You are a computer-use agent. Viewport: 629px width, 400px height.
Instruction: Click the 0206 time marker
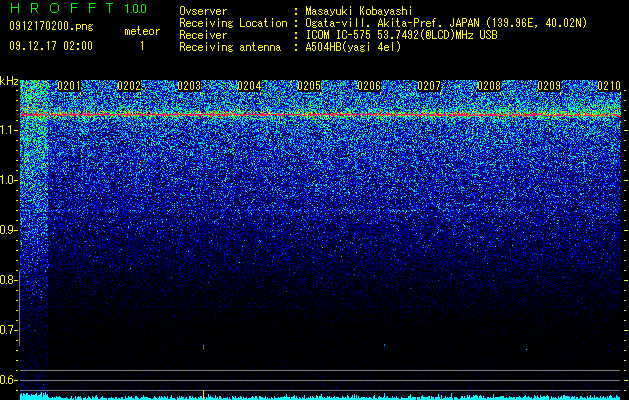tap(369, 86)
